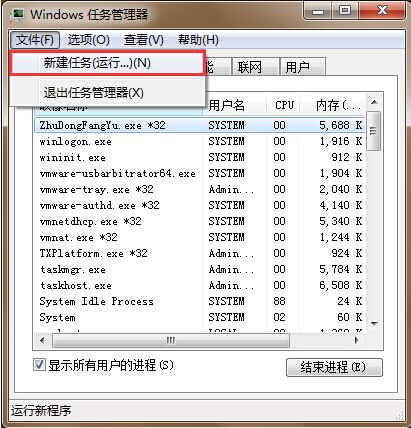The width and height of the screenshot is (411, 428).
Task: Switch to the 用户 tab
Action: tap(303, 67)
